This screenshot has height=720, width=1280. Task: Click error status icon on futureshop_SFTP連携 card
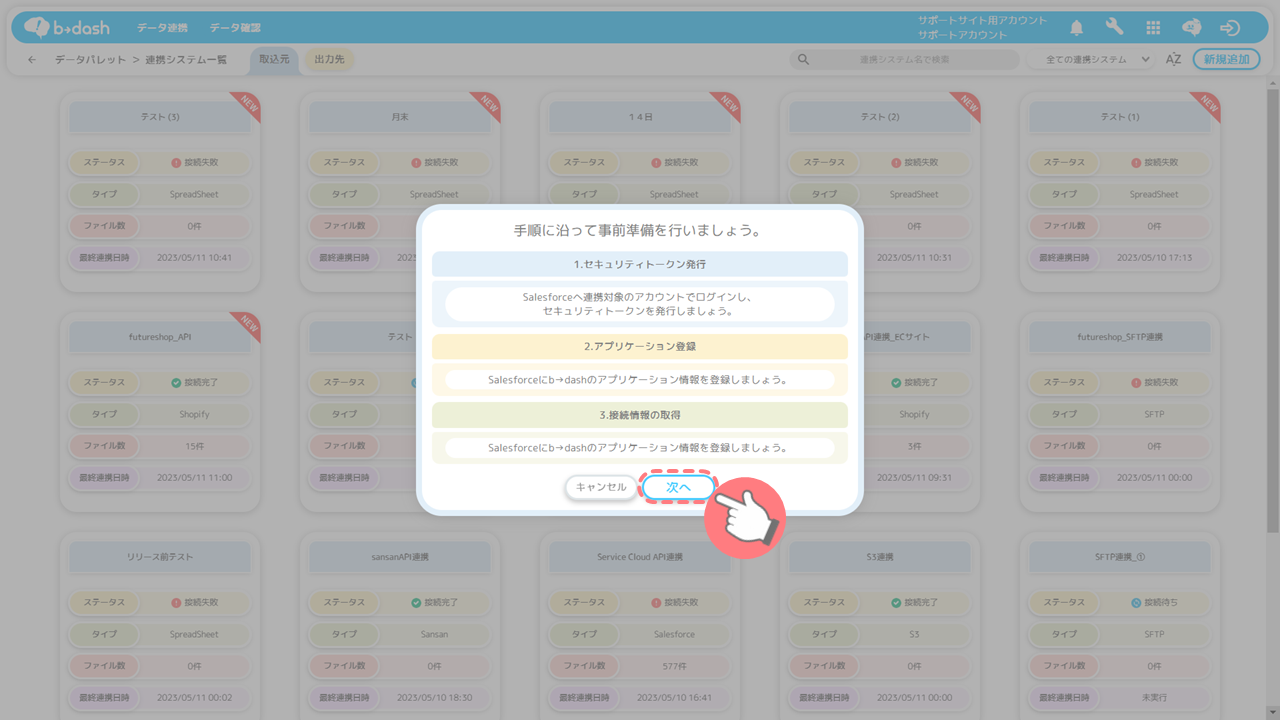click(1136, 383)
